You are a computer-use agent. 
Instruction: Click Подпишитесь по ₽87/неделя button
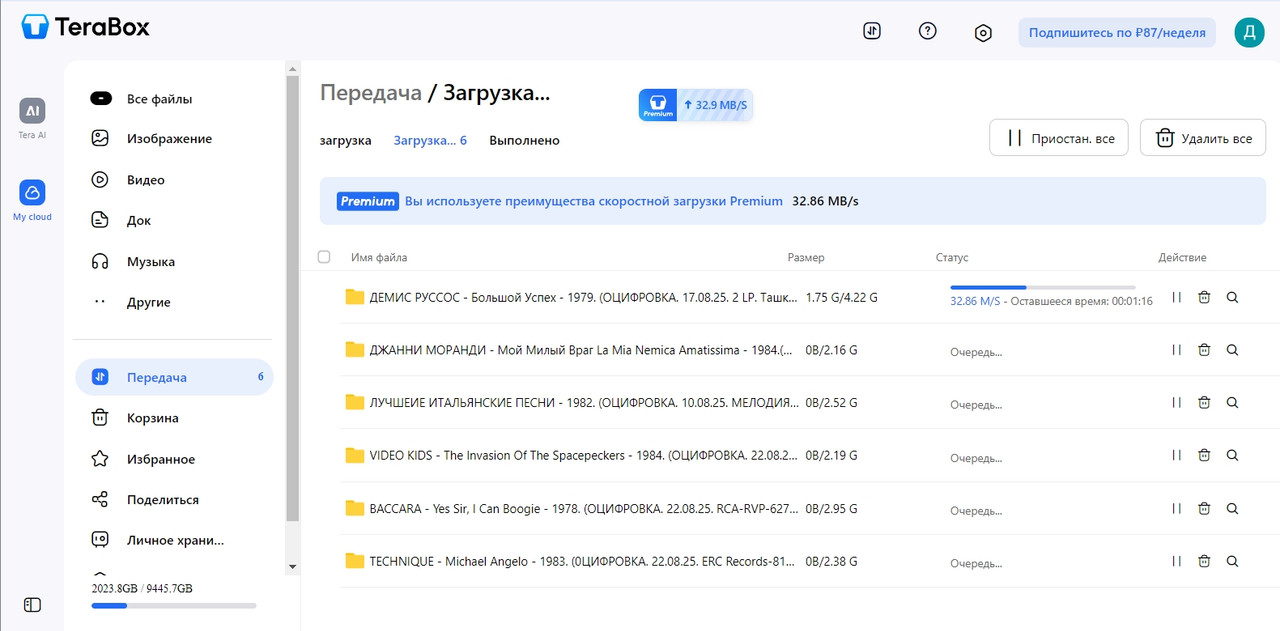(1117, 32)
